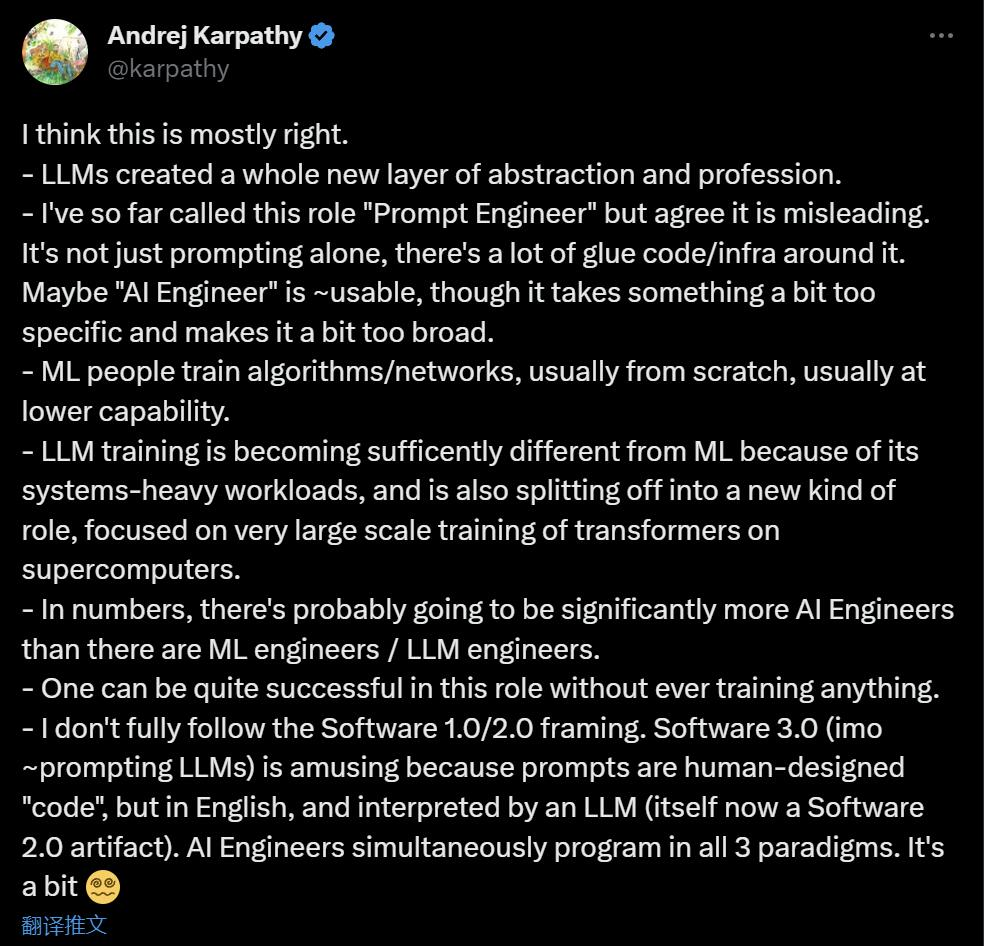
Task: Click the "systems-heavy workloads" line
Action: click(x=459, y=491)
